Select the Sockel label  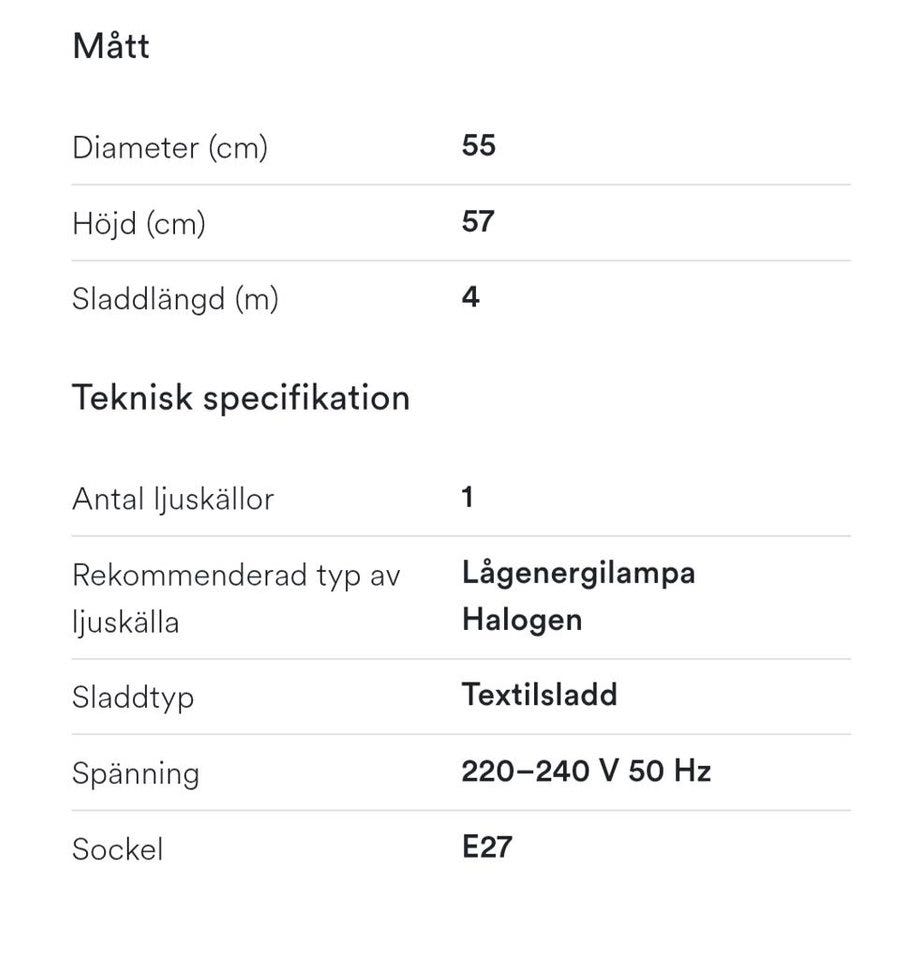(x=117, y=849)
